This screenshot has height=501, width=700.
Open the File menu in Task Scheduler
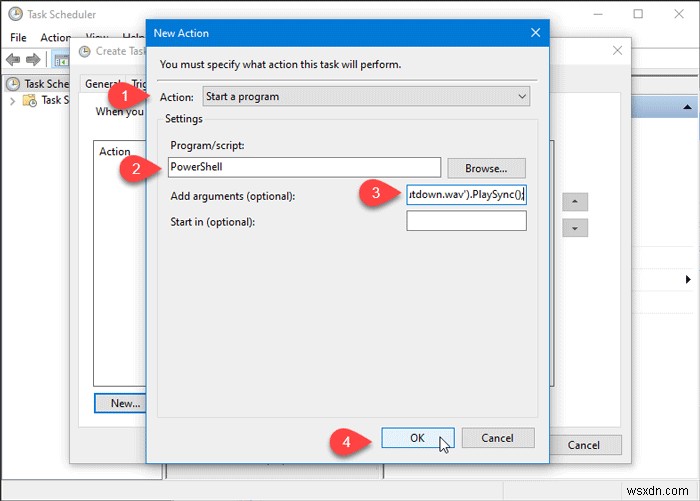tap(18, 38)
